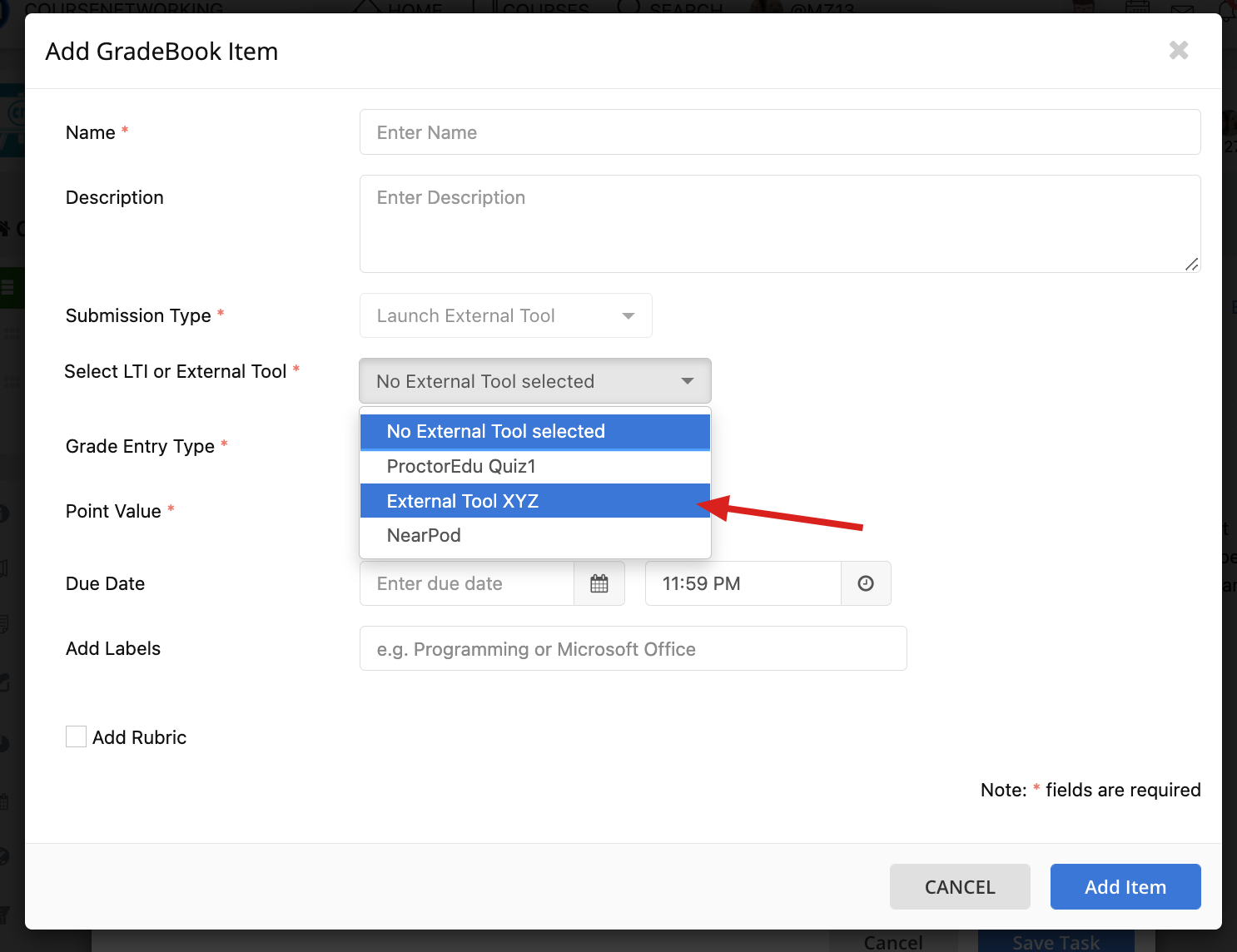The image size is (1237, 952).
Task: Select ProctorEdu Quiz1 from the list
Action: tap(535, 466)
